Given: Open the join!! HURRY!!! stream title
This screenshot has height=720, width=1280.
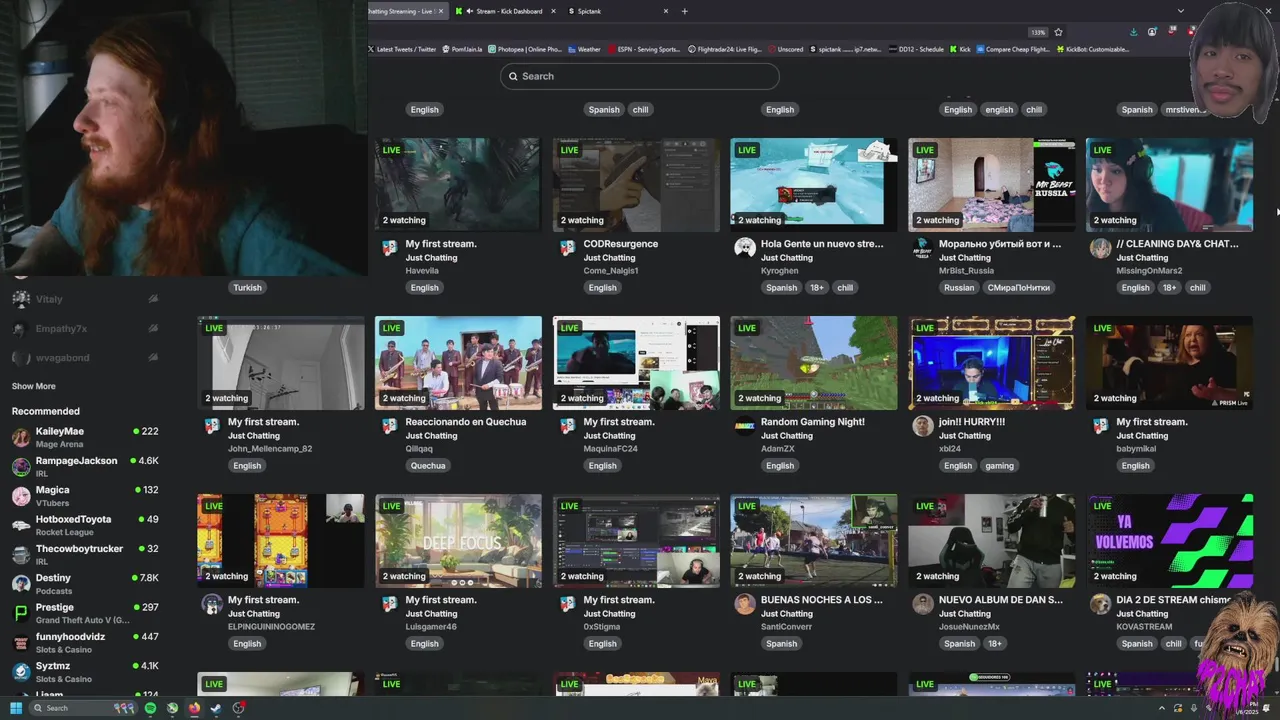Looking at the screenshot, I should click(x=972, y=422).
